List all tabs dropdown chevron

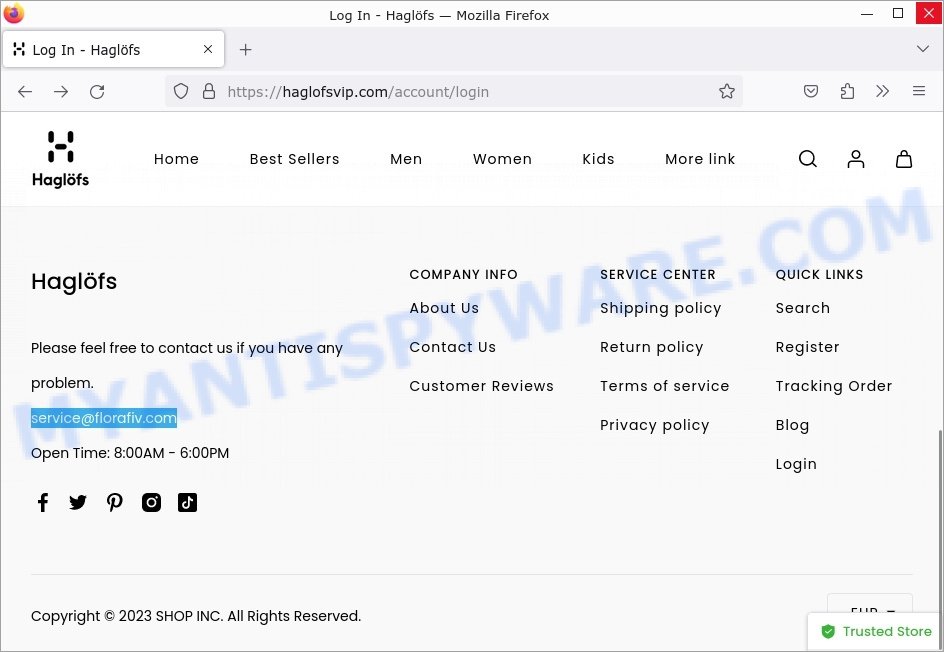tap(922, 49)
